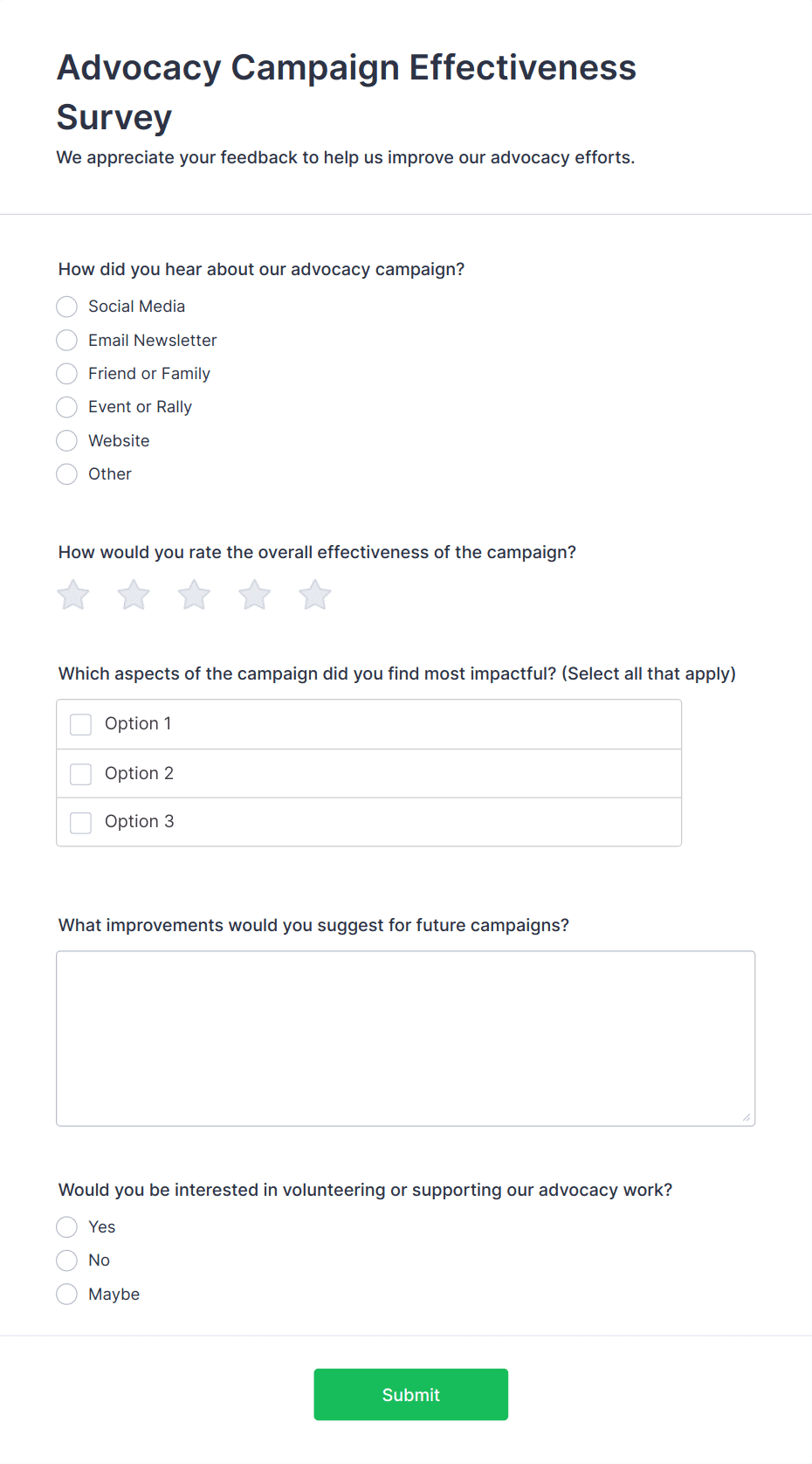This screenshot has height=1464, width=812.
Task: Choose Website as how you heard
Action: click(x=67, y=441)
